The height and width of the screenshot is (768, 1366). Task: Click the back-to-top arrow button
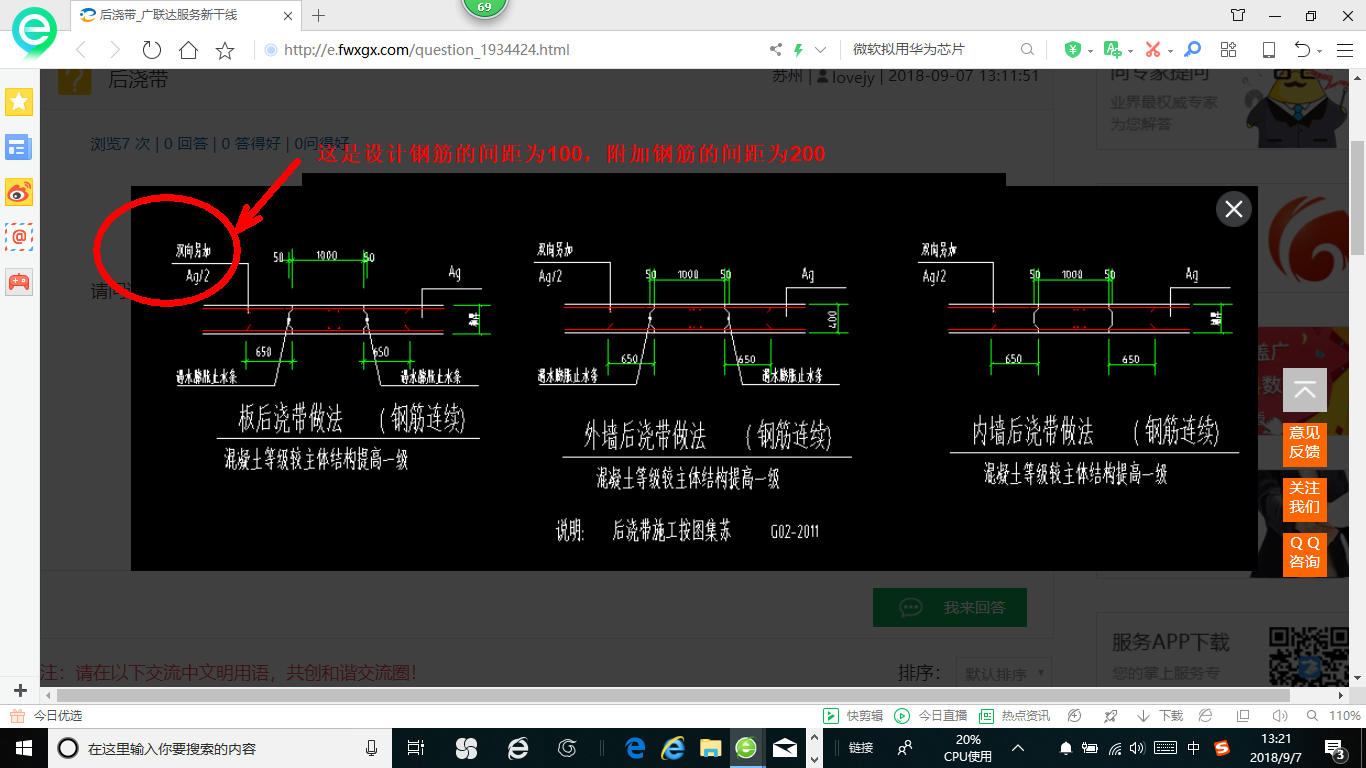click(1304, 391)
